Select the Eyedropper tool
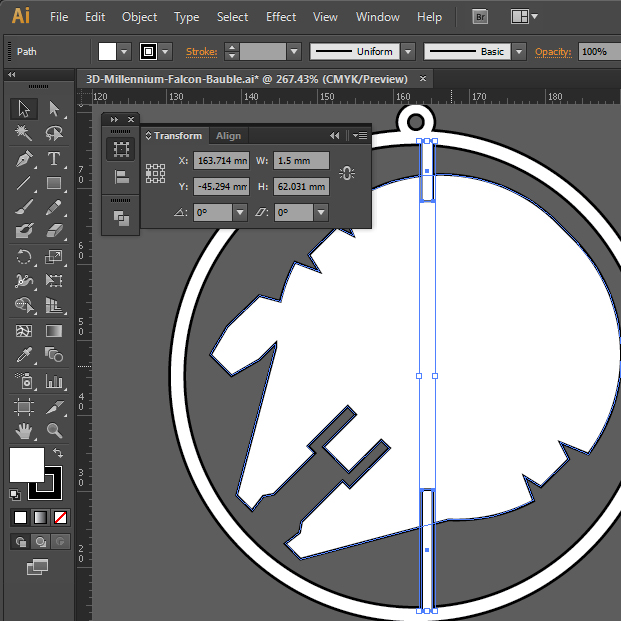Screen dimensions: 621x621 click(24, 355)
